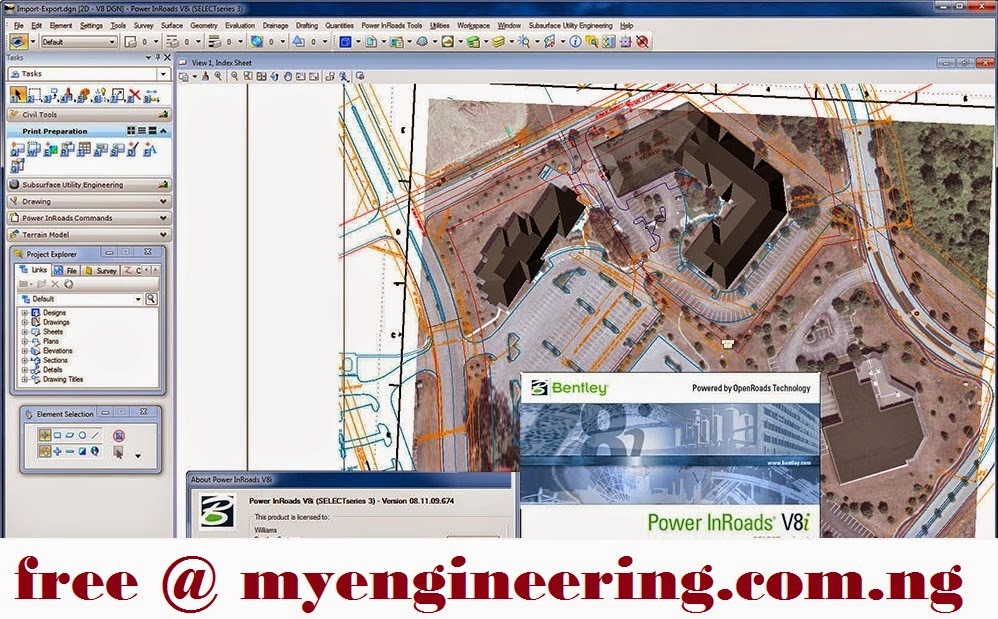Click the refresh icon in Project Explorer toolbar
Screen dimensions: 998x619
point(69,284)
